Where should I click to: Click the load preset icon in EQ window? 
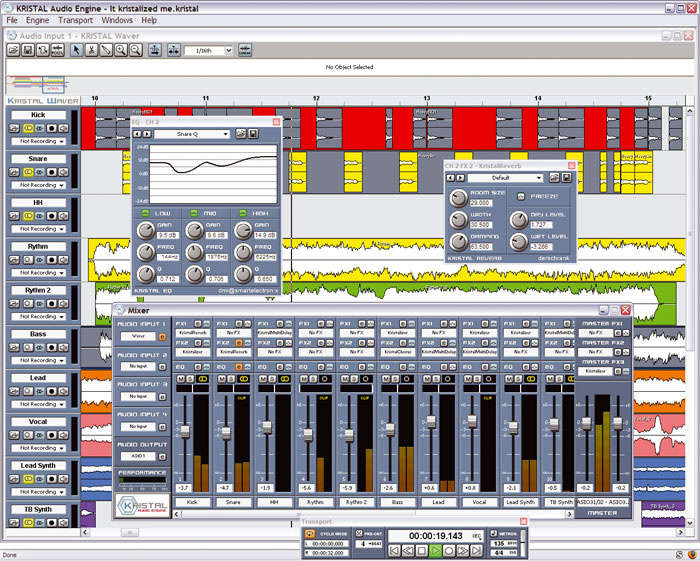(241, 133)
